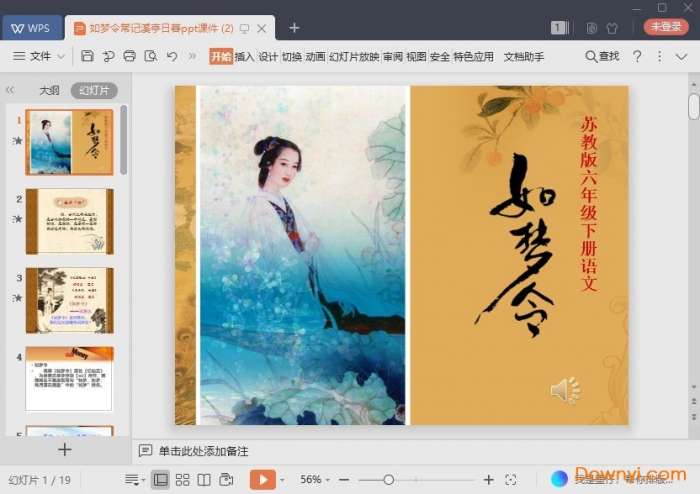Select the 幻灯片放映 ribbon tab
This screenshot has width=700, height=494.
pyautogui.click(x=354, y=57)
